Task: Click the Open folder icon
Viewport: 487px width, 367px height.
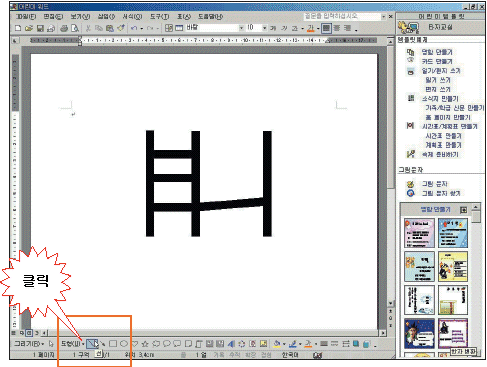Action: pyautogui.click(x=29, y=28)
